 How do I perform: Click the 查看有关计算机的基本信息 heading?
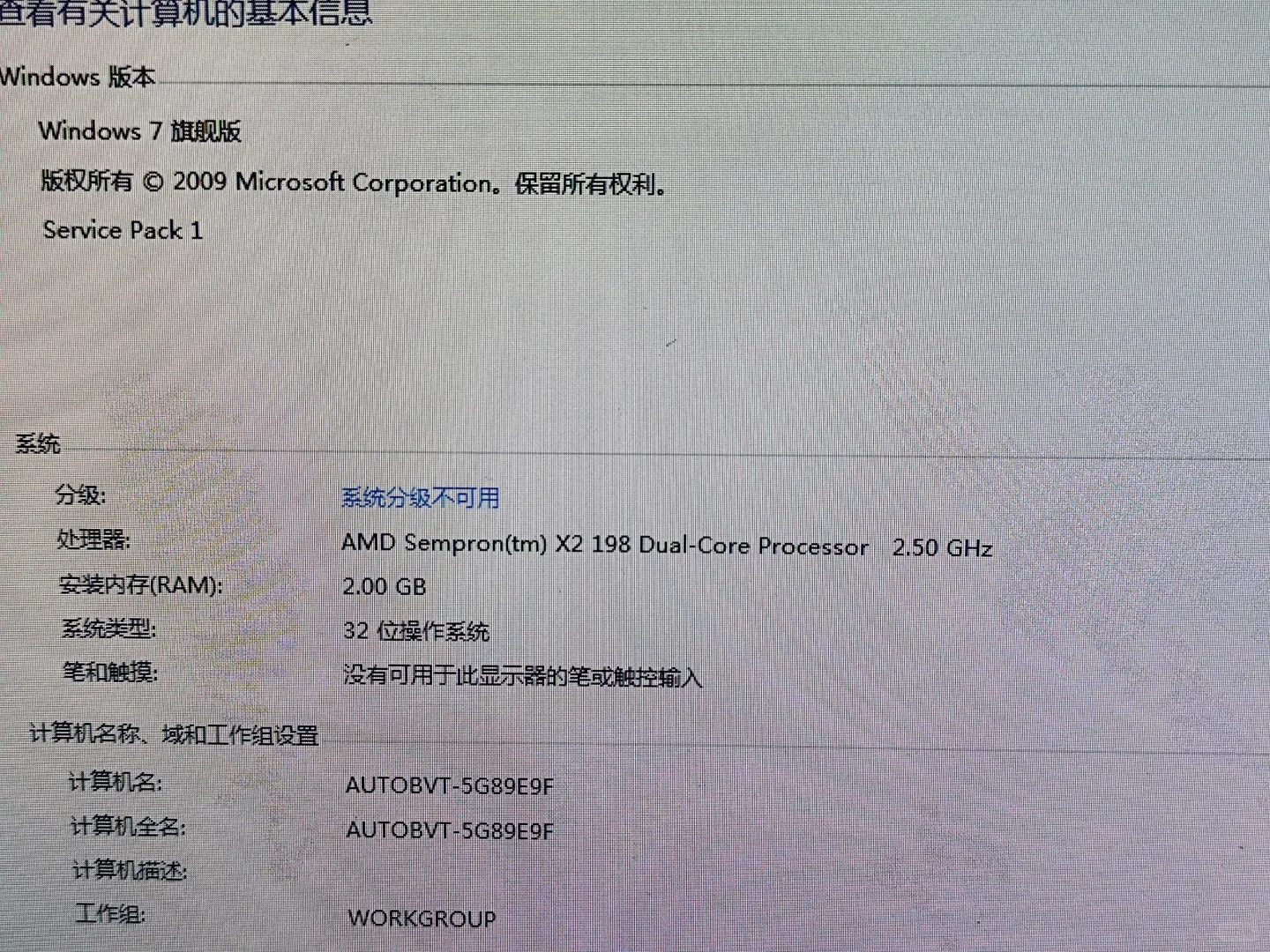coord(187,14)
